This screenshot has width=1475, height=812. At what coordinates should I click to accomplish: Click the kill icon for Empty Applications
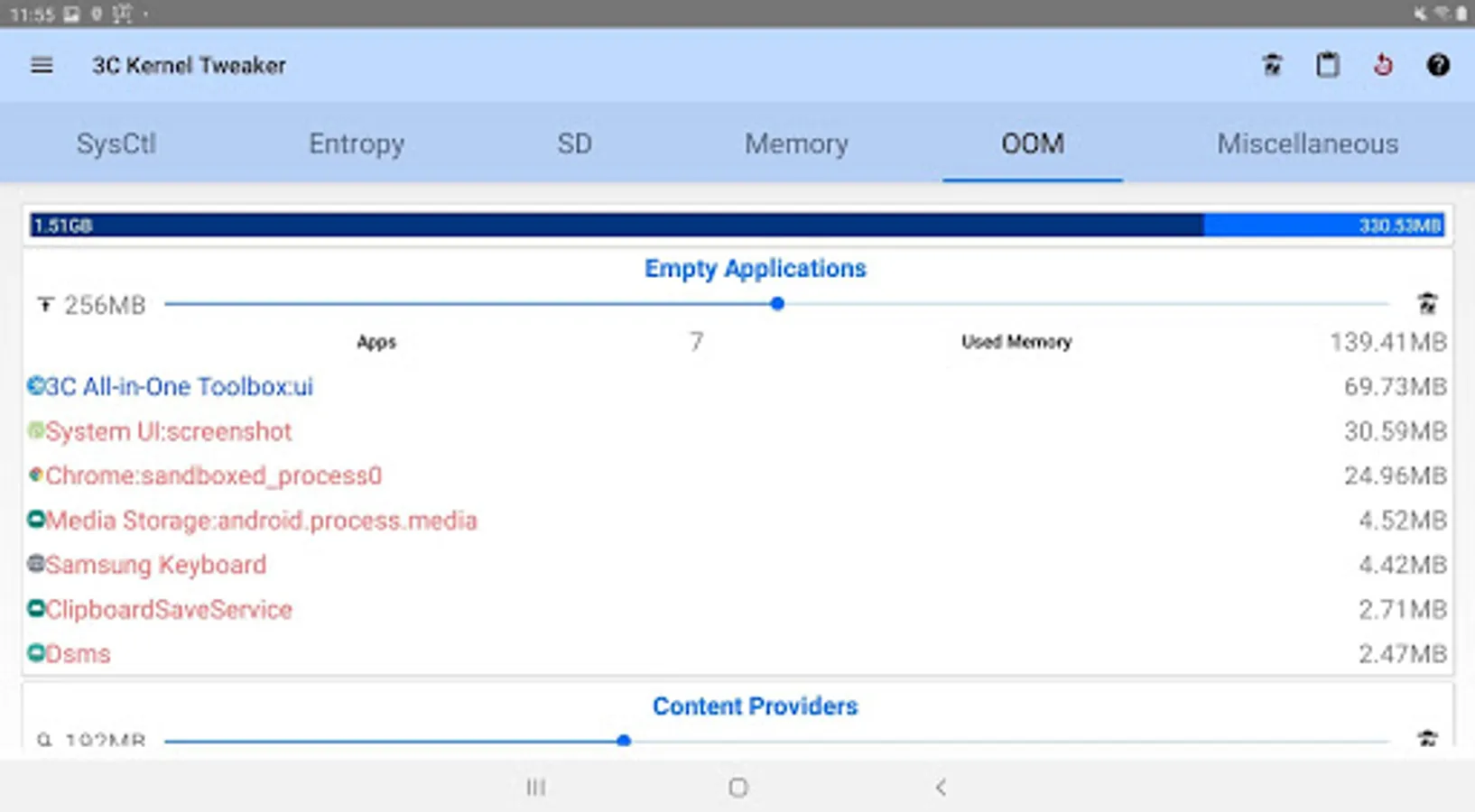tap(1427, 304)
